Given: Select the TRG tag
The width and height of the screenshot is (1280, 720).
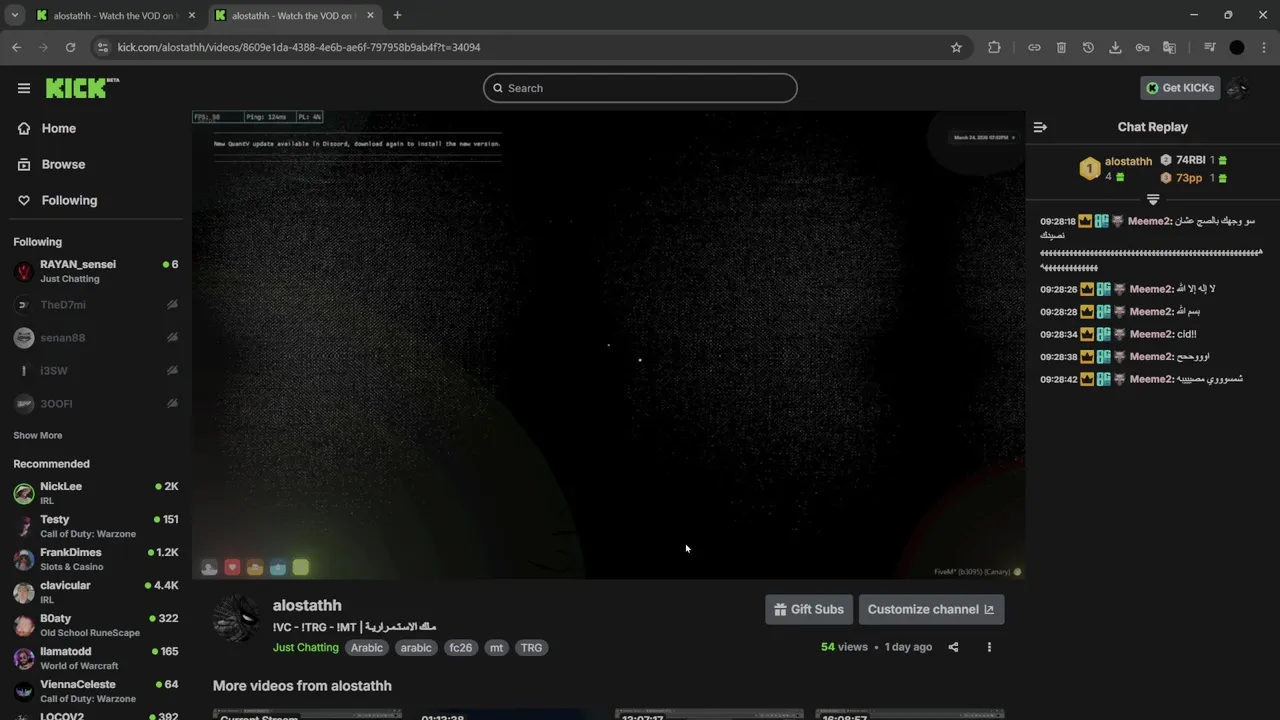Looking at the screenshot, I should point(531,648).
